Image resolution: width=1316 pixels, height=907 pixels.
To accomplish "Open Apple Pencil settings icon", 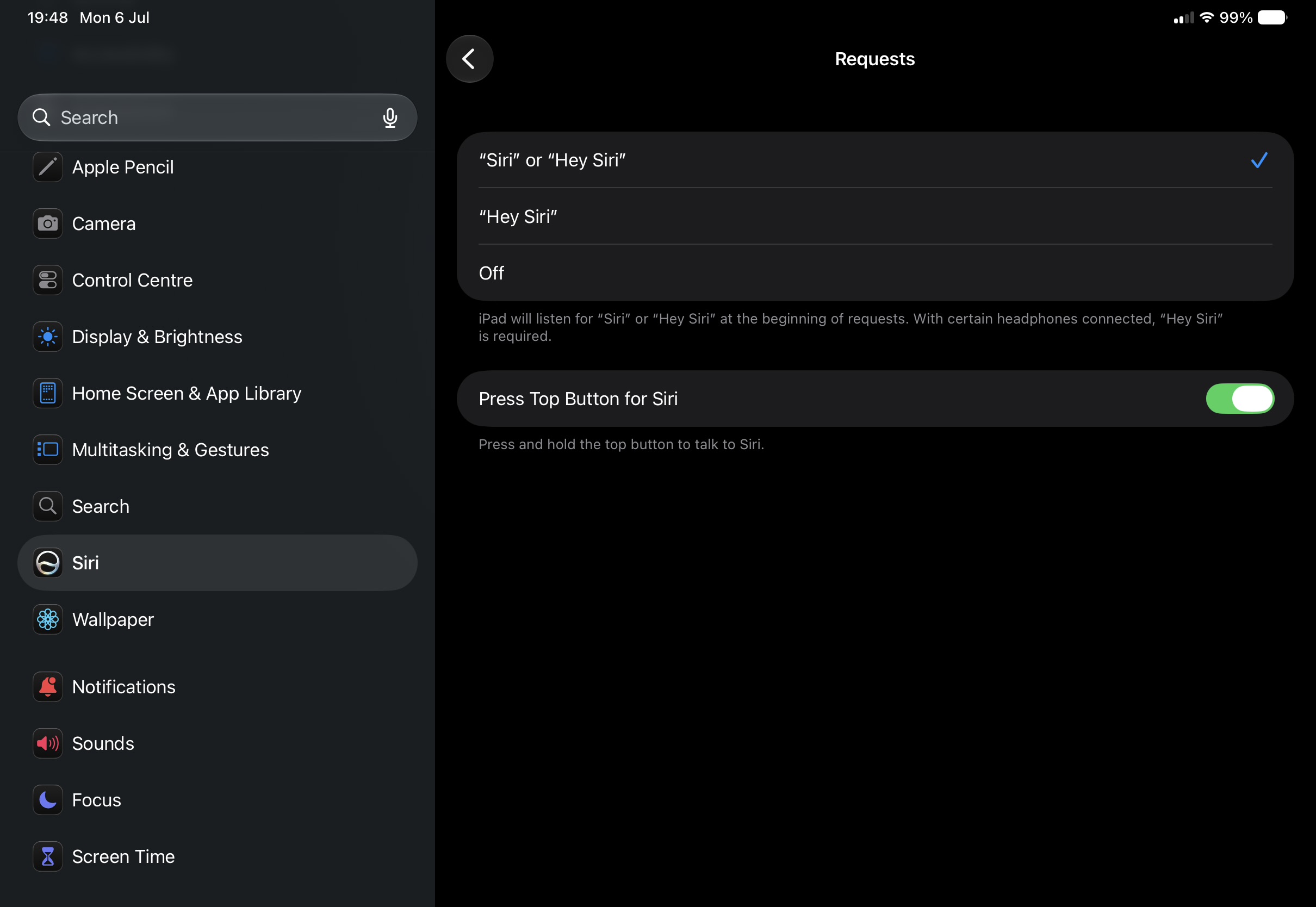I will 48,167.
